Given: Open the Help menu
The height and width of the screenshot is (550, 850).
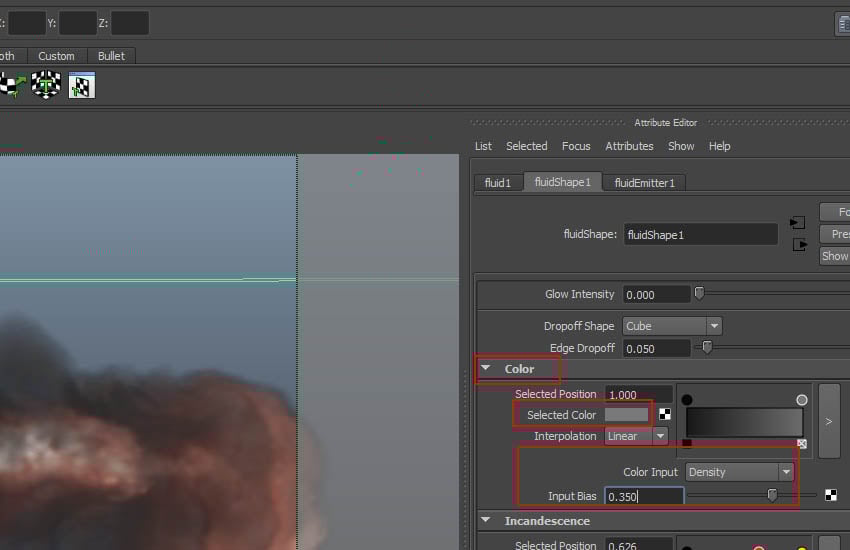Looking at the screenshot, I should point(719,146).
